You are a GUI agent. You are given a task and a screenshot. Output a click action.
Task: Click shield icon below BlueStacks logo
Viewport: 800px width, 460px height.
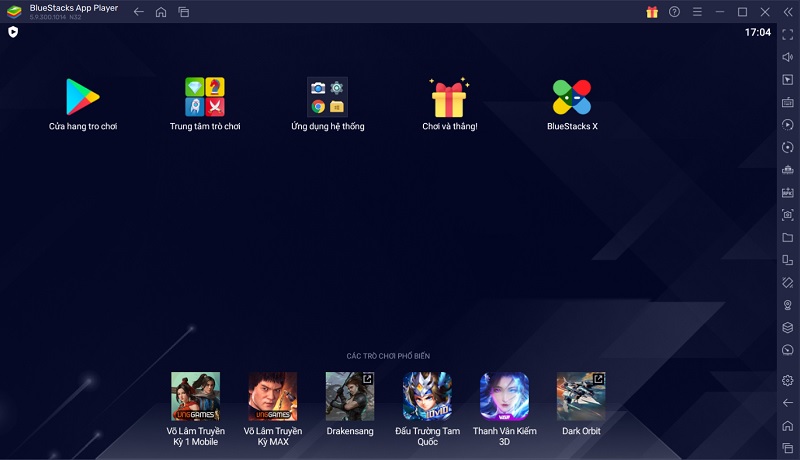(x=13, y=32)
